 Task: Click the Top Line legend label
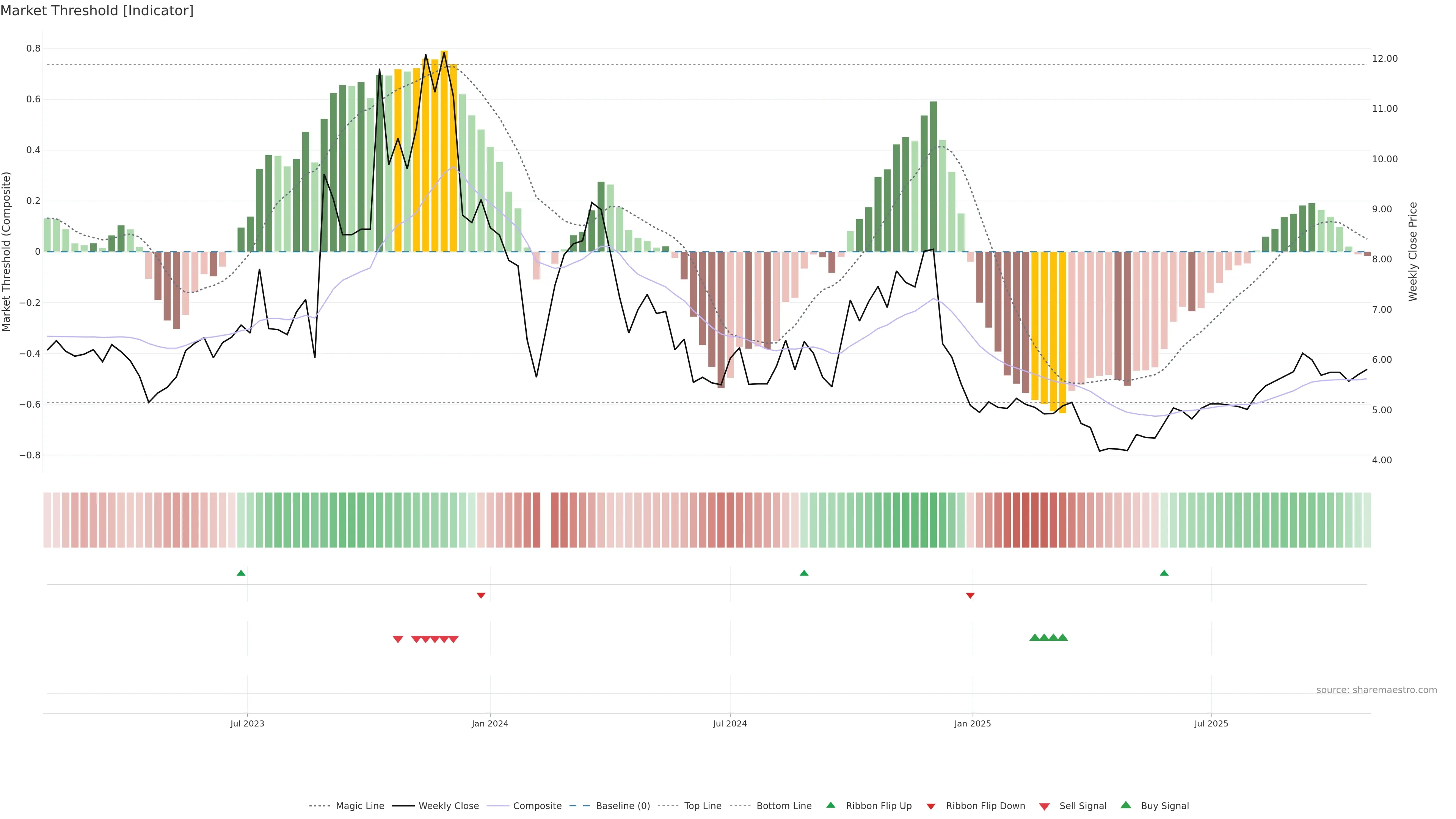703,806
